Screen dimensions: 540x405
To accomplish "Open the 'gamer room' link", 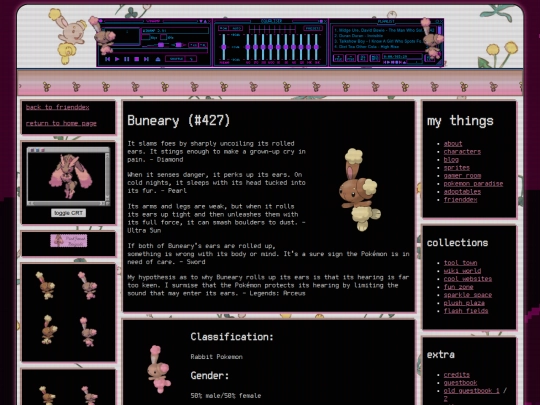I will pyautogui.click(x=463, y=176).
